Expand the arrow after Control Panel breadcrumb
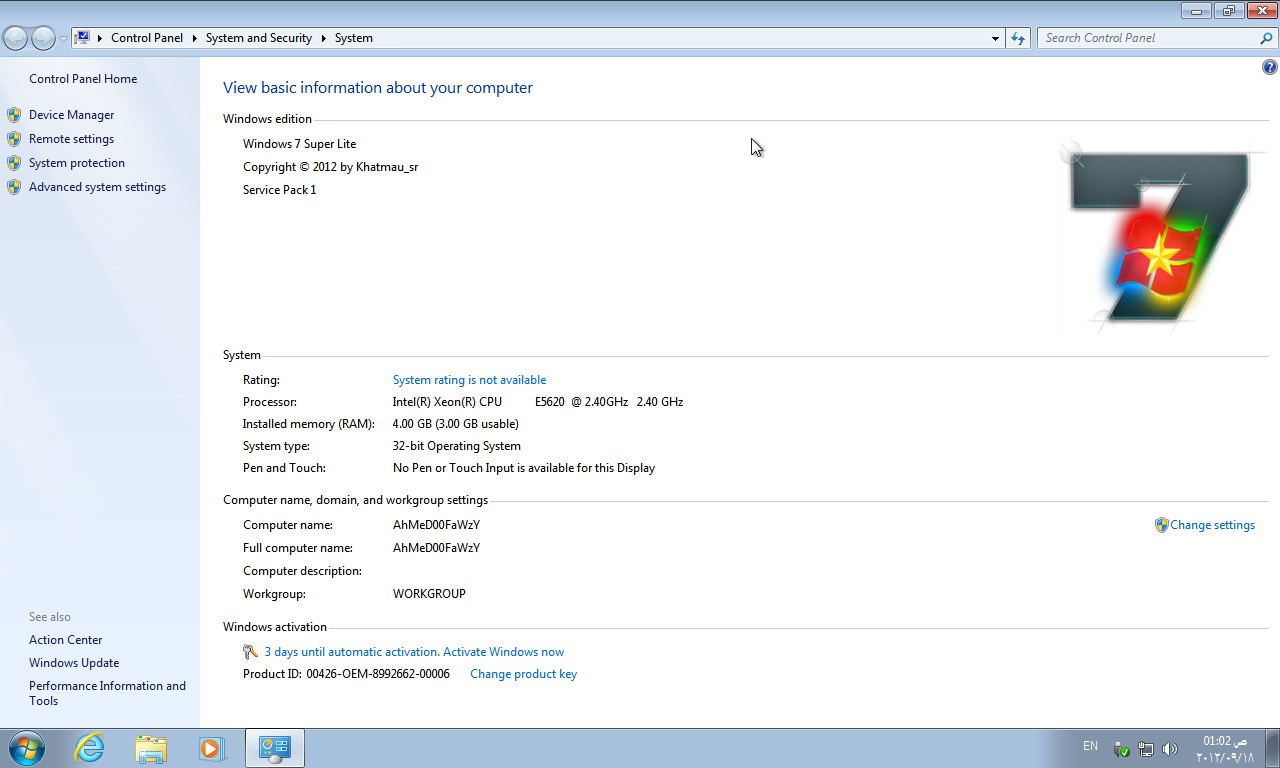 [194, 38]
